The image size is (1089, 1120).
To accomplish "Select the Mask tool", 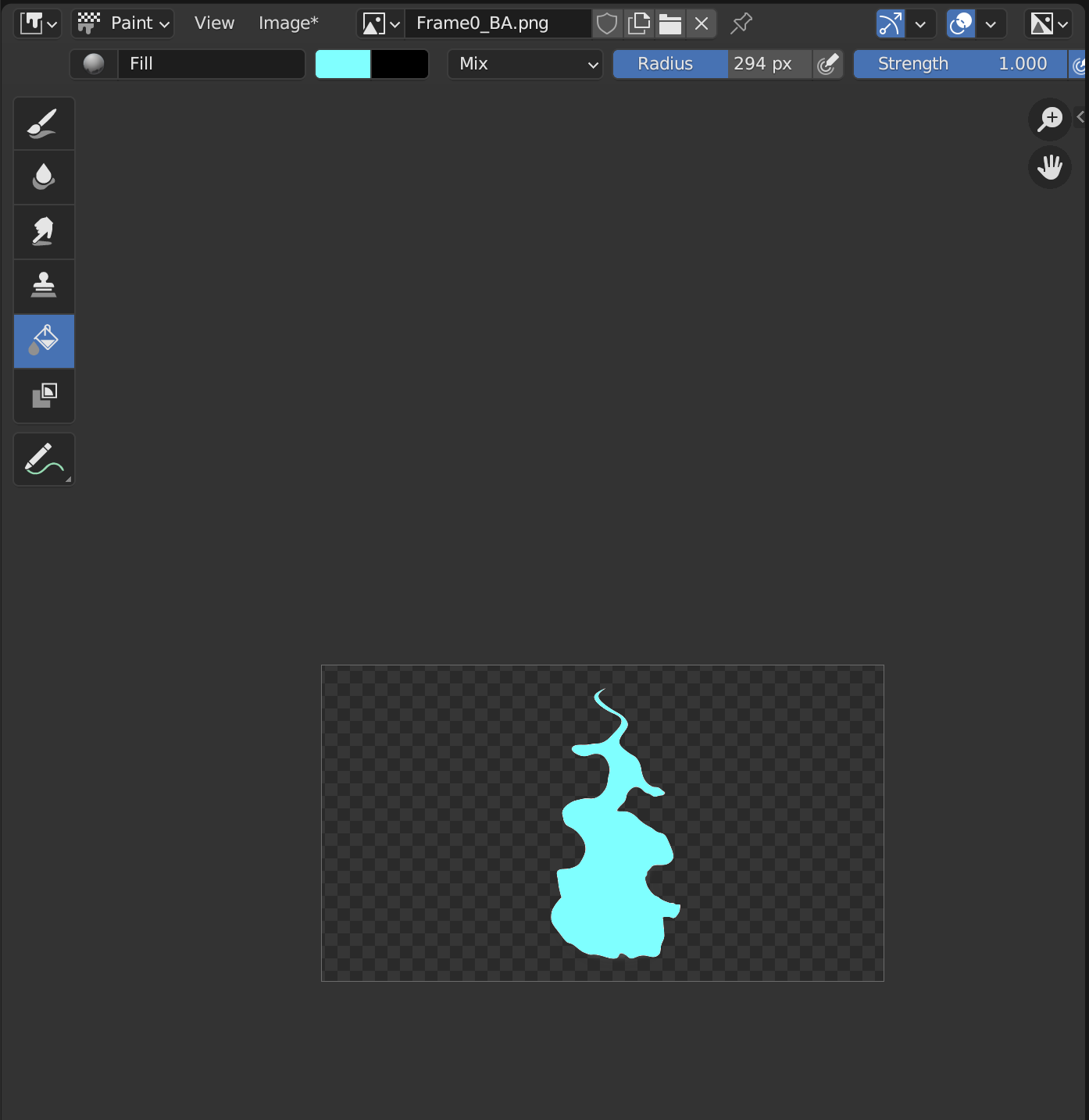I will [44, 396].
